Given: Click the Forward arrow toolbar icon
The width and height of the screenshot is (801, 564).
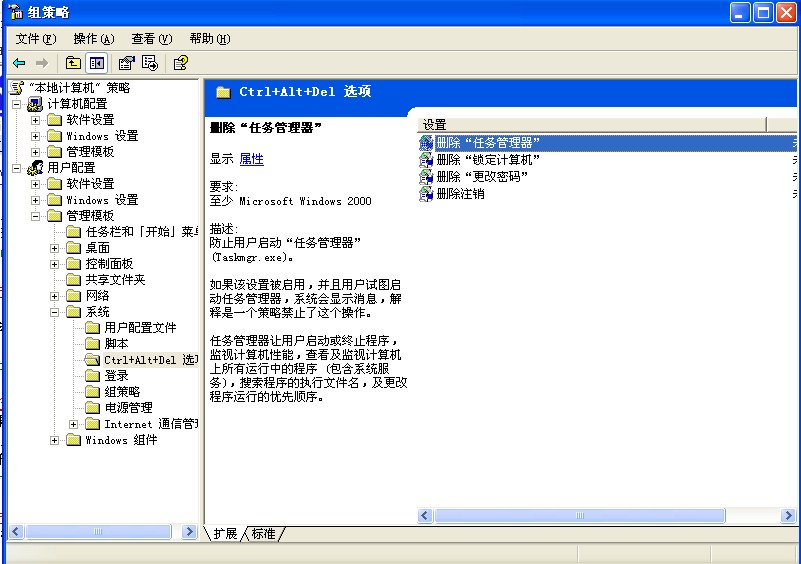Looking at the screenshot, I should pos(42,63).
